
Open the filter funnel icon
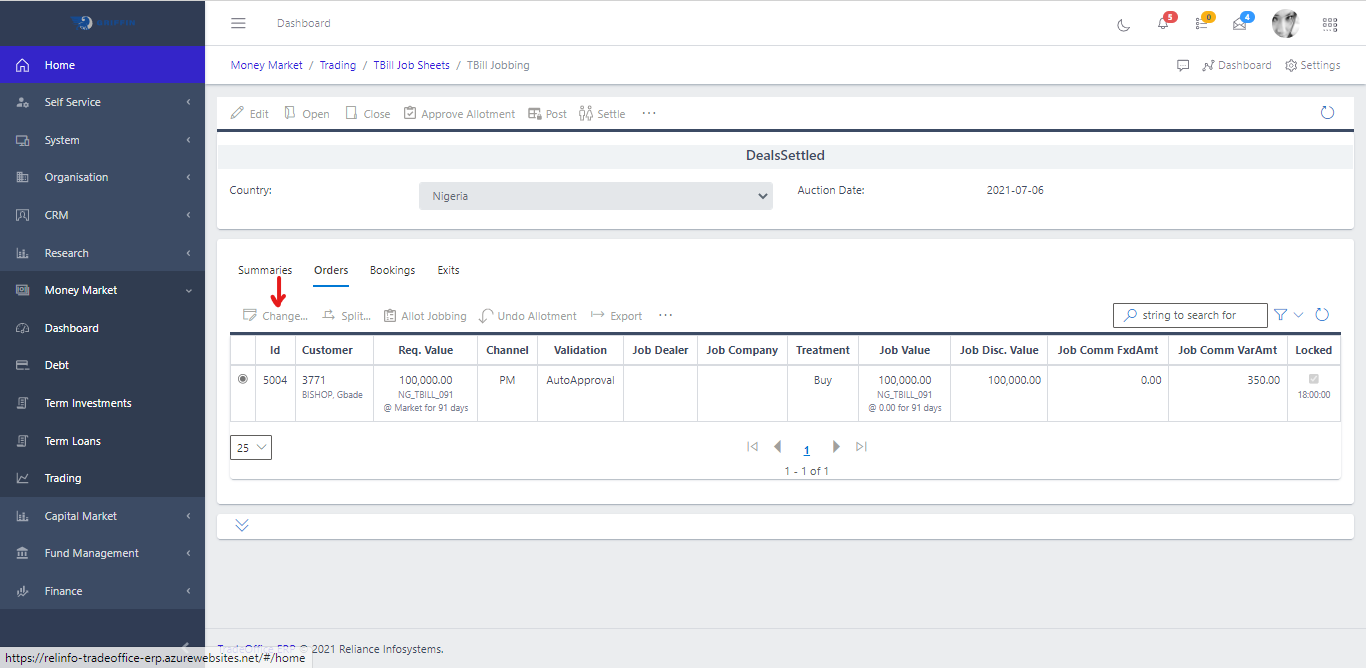click(1280, 315)
